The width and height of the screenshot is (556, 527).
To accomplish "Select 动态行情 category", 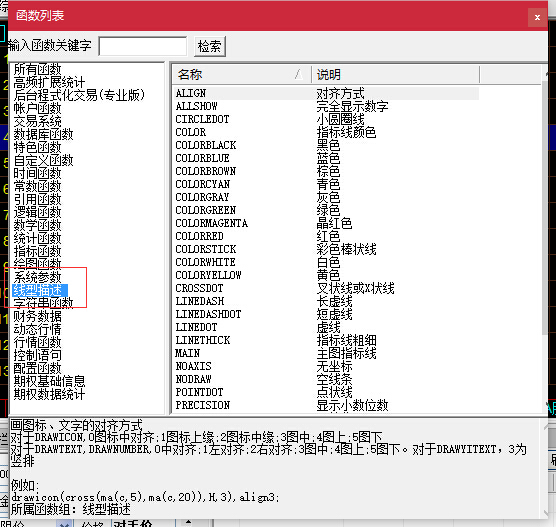I will click(37, 329).
